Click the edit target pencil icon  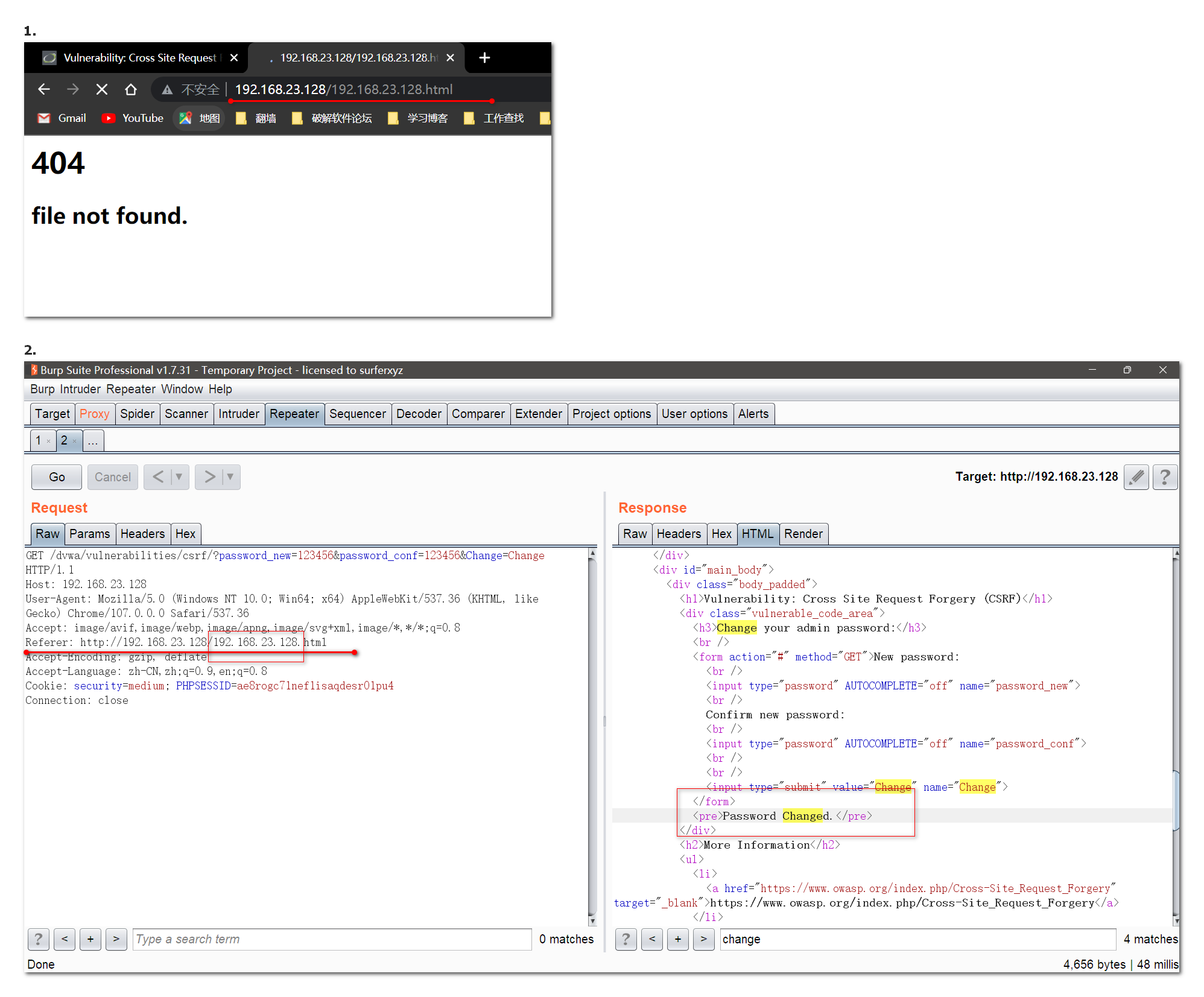pos(1136,477)
